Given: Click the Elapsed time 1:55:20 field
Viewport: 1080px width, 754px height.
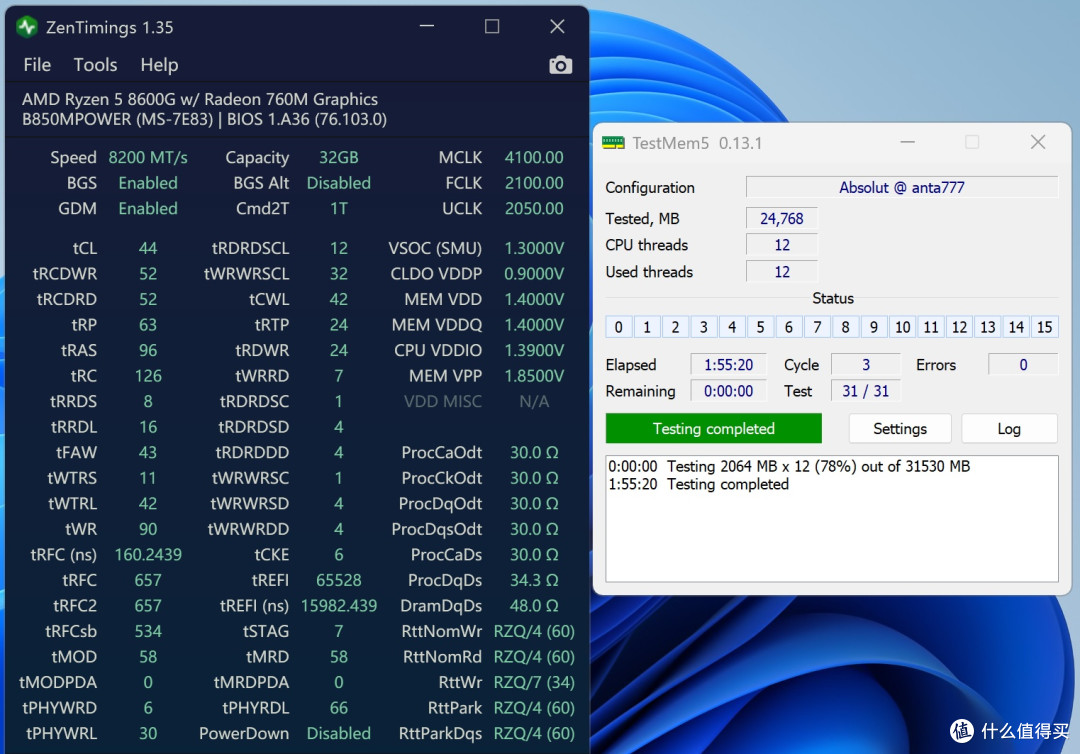Looking at the screenshot, I should 728,364.
